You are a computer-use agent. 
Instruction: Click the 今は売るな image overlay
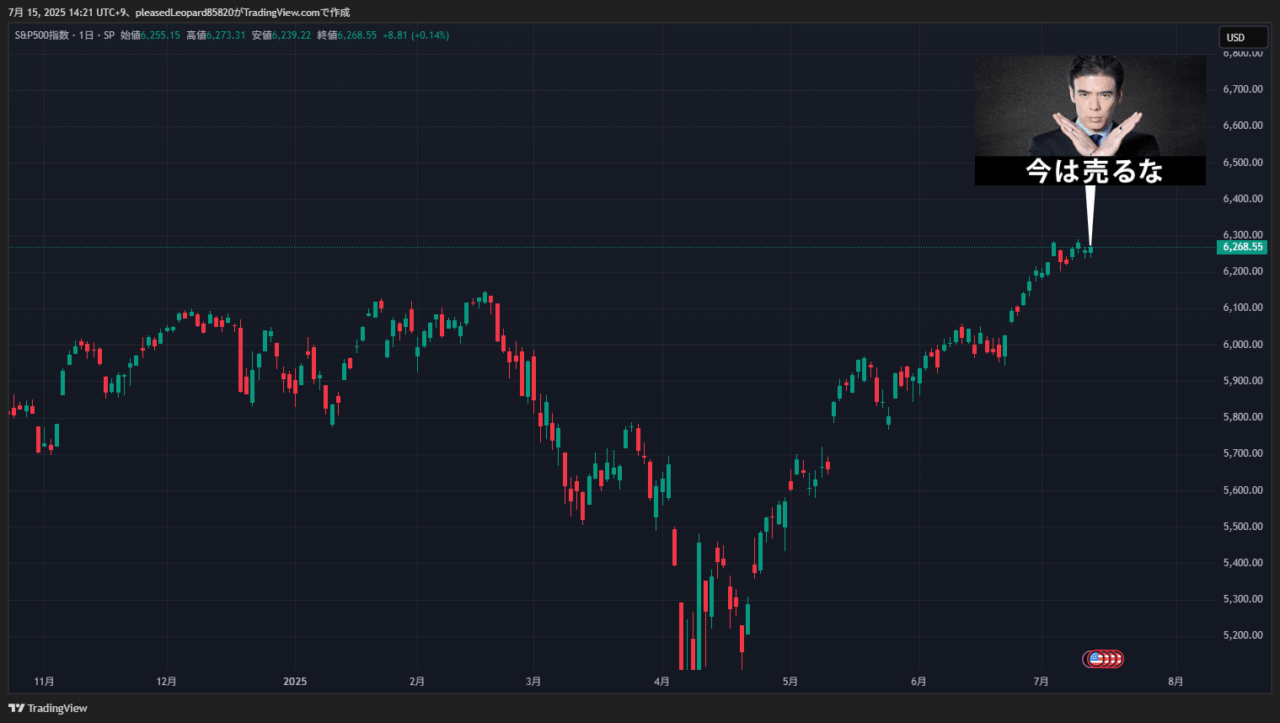(1090, 120)
